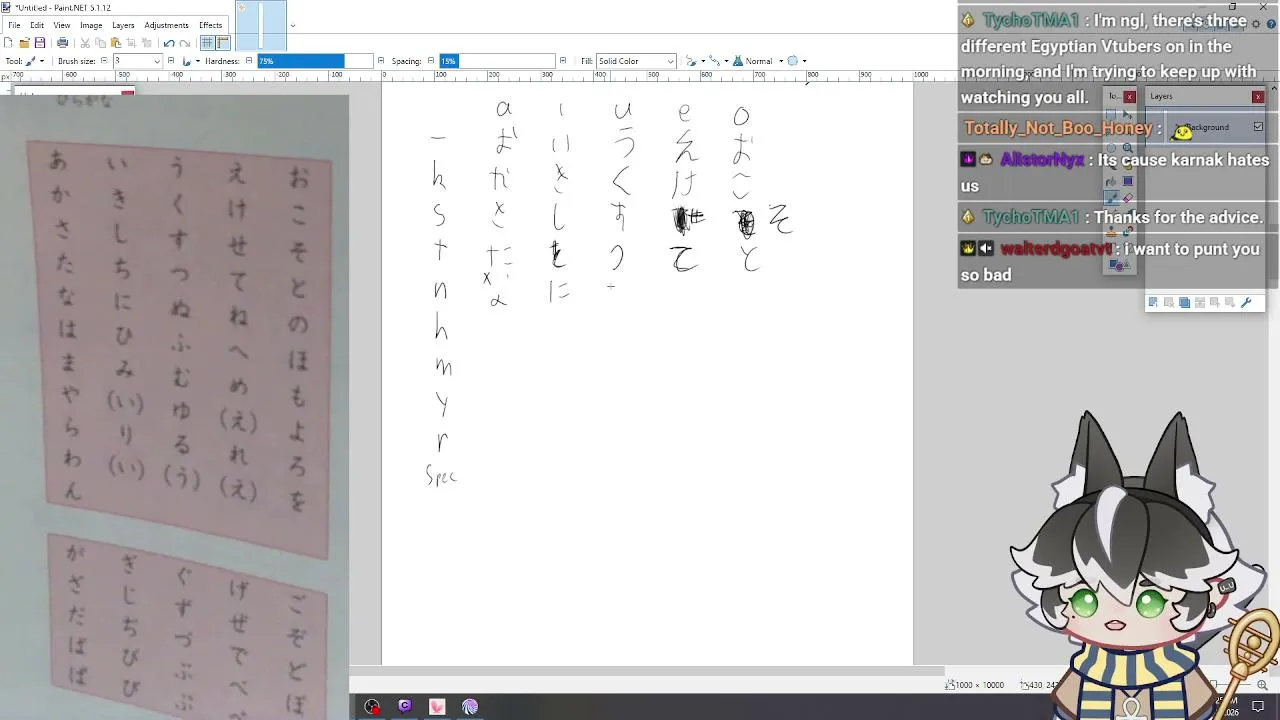Select the Zoom magnifier tool
Screen dimensions: 1280x720
tap(1127, 148)
